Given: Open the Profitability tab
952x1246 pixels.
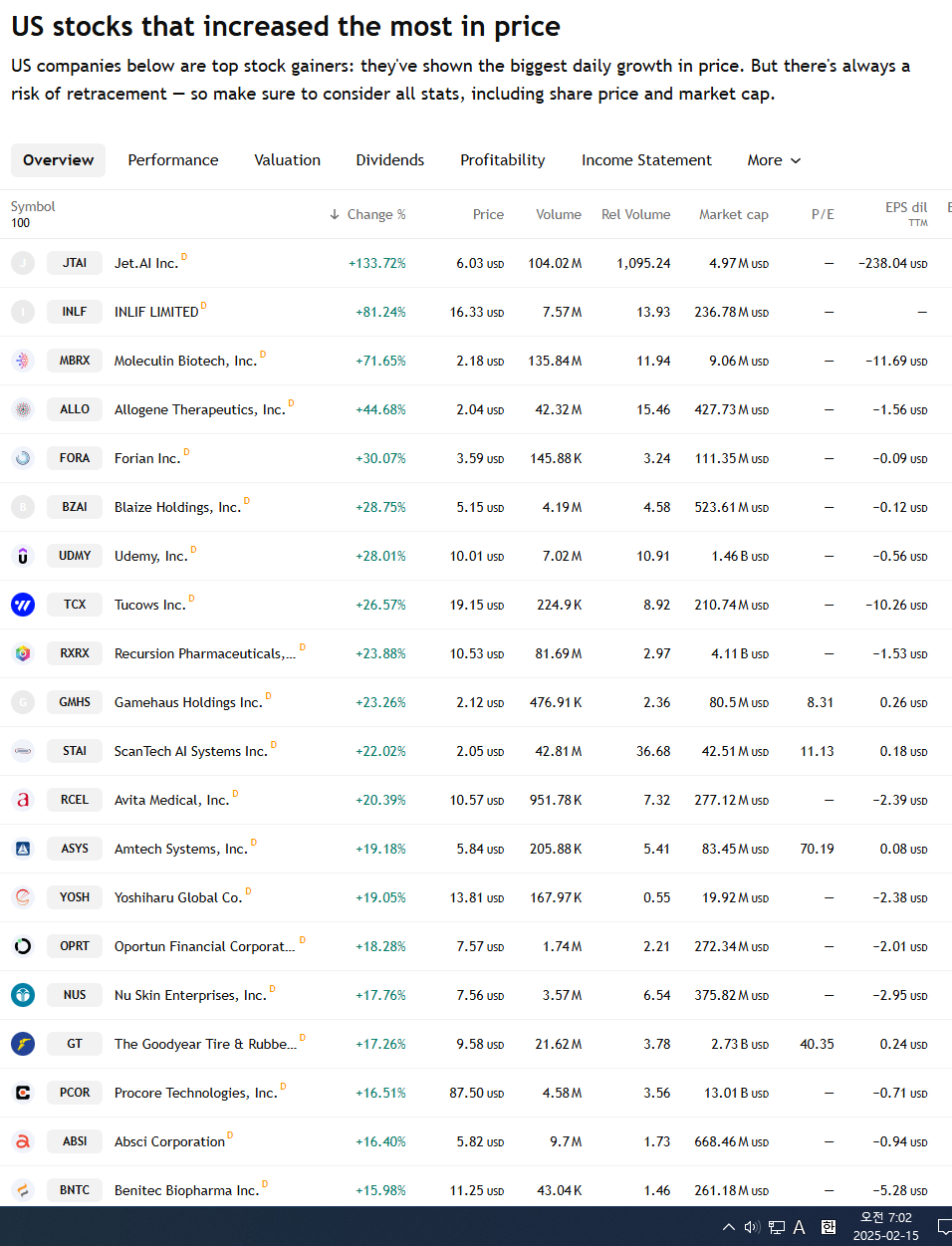Looking at the screenshot, I should [503, 160].
